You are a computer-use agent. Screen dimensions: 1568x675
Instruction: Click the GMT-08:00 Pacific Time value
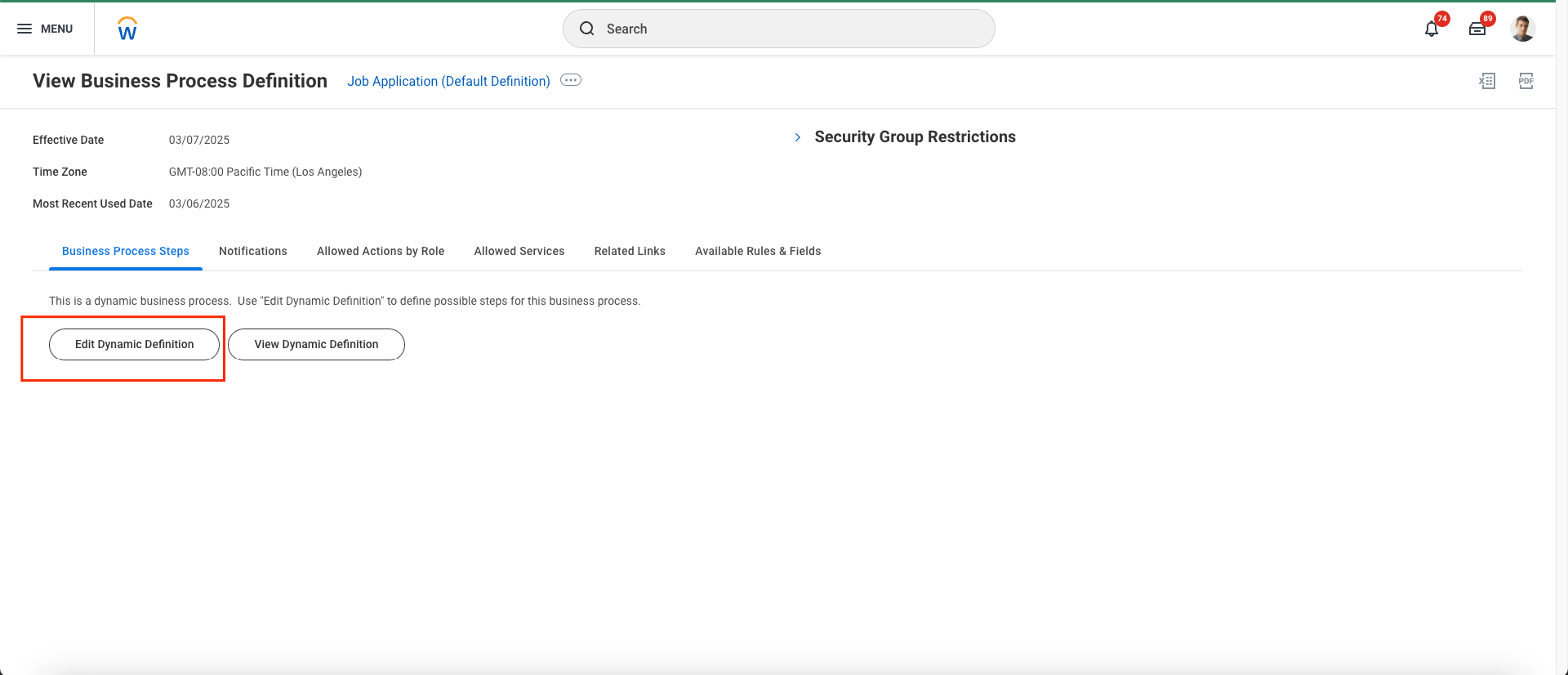[265, 172]
